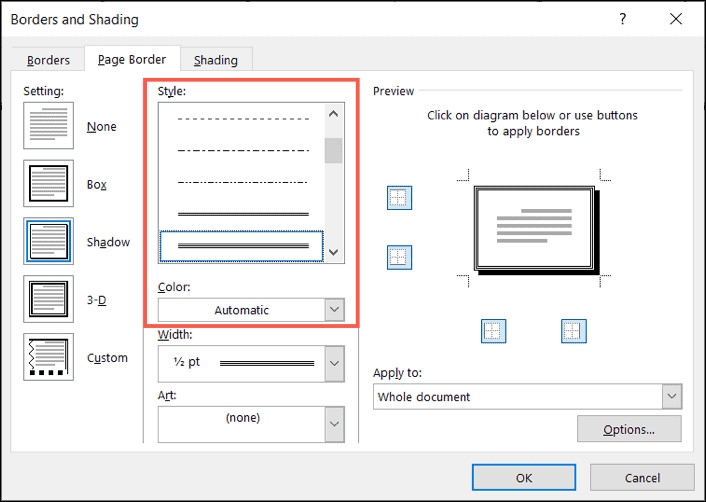Click the page preview diagram

pos(537,230)
